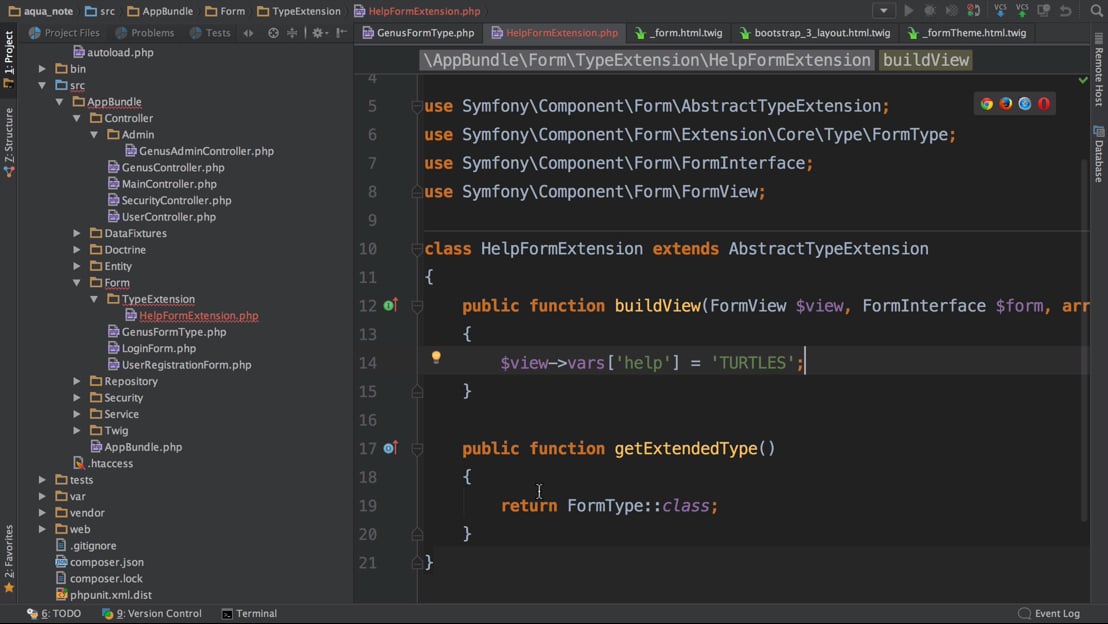
Task: Open page in Chrome browser icon
Action: (x=986, y=104)
